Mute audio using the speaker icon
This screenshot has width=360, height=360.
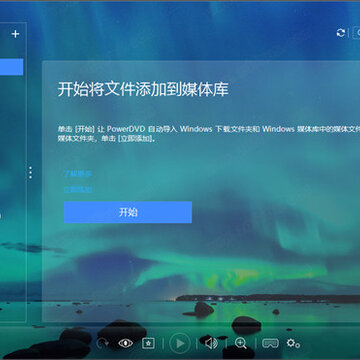tap(211, 343)
